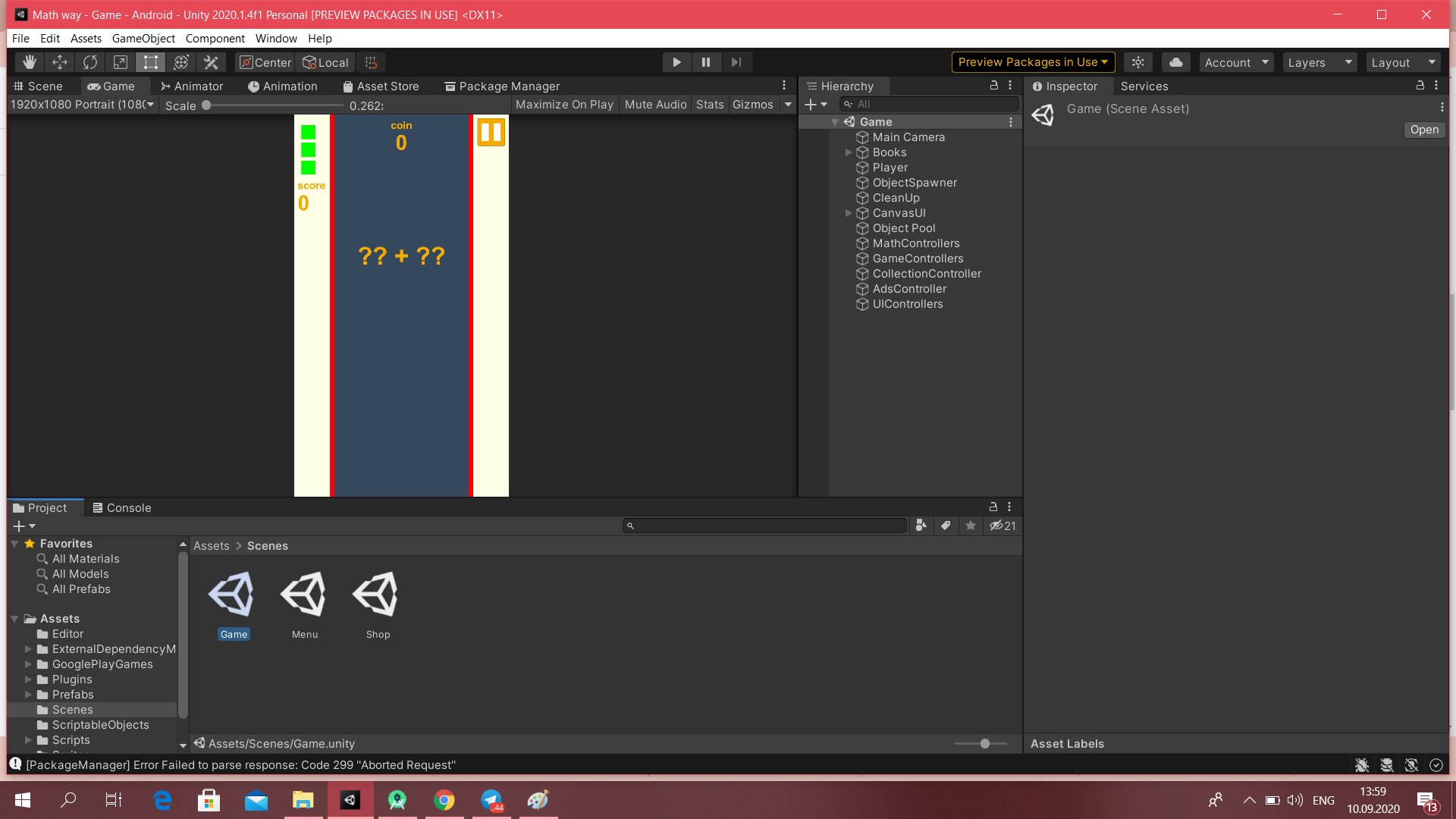Toggle the Stats overlay

[x=709, y=105]
